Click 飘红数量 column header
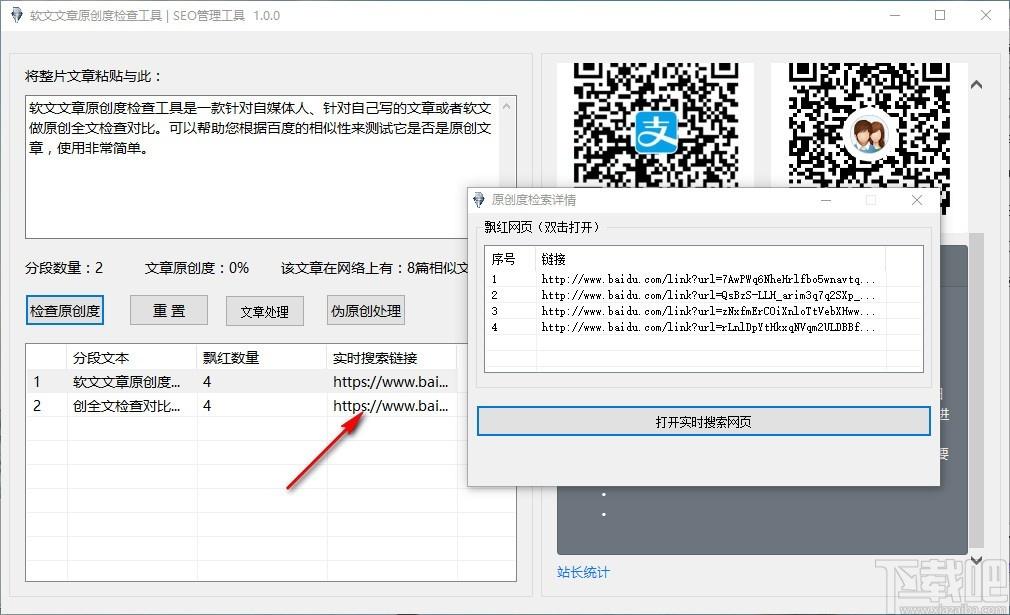The height and width of the screenshot is (615, 1010). (262, 357)
